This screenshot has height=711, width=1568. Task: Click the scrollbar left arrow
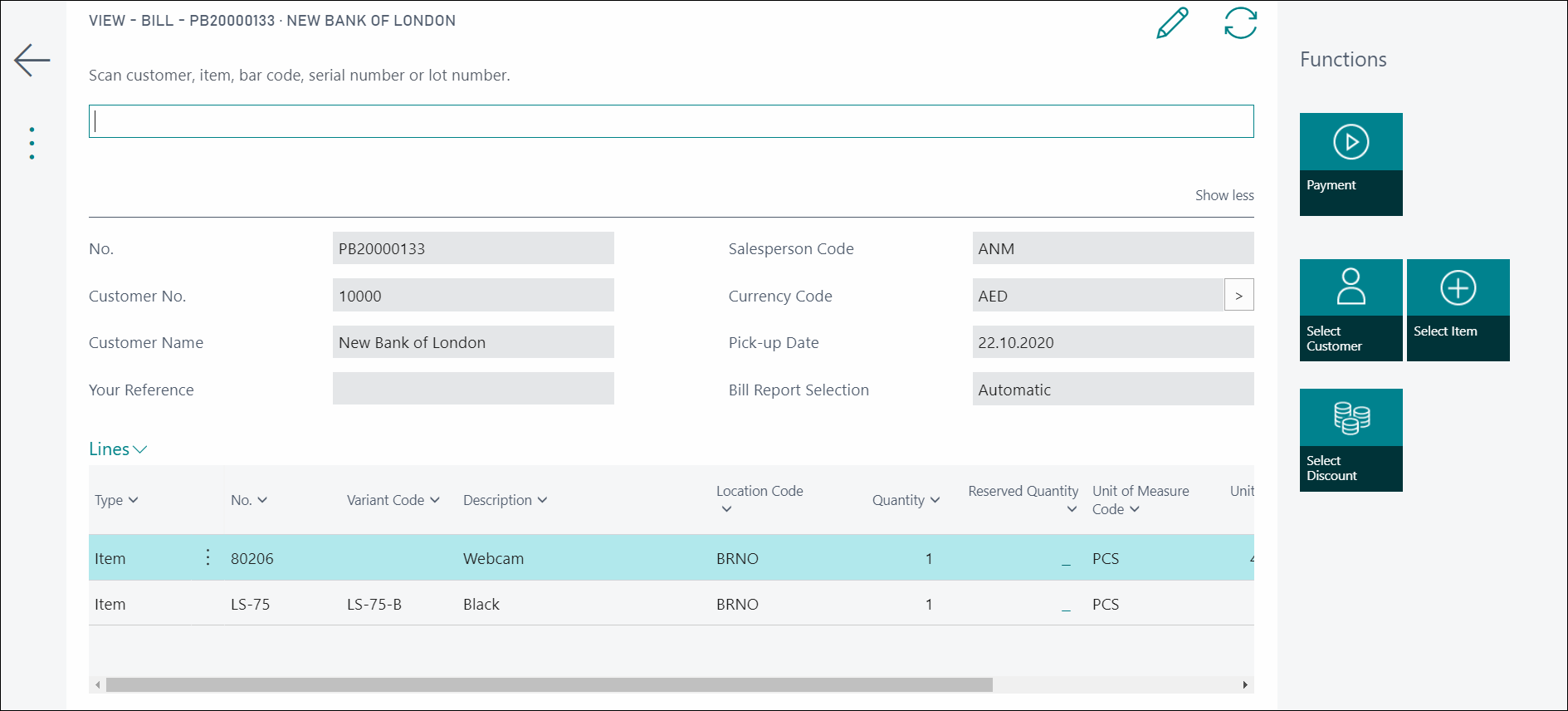click(x=98, y=684)
